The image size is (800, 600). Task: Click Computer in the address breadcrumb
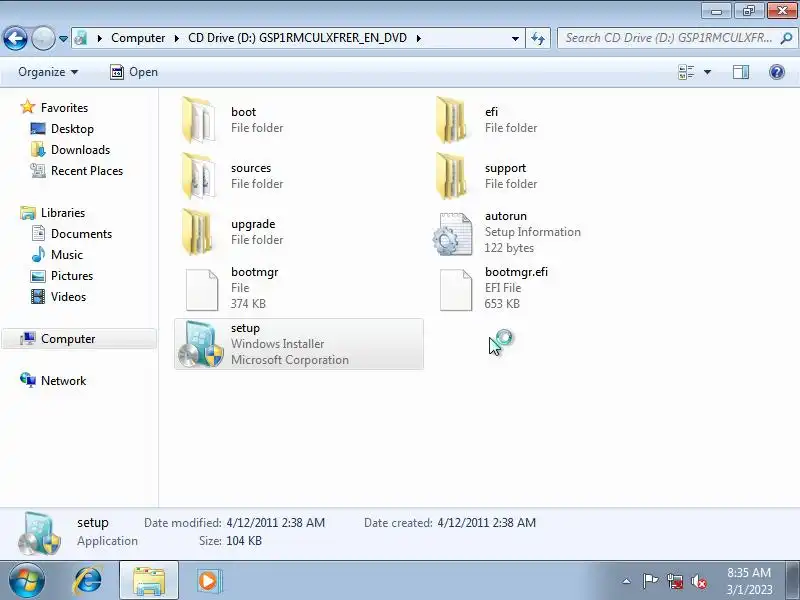[138, 38]
